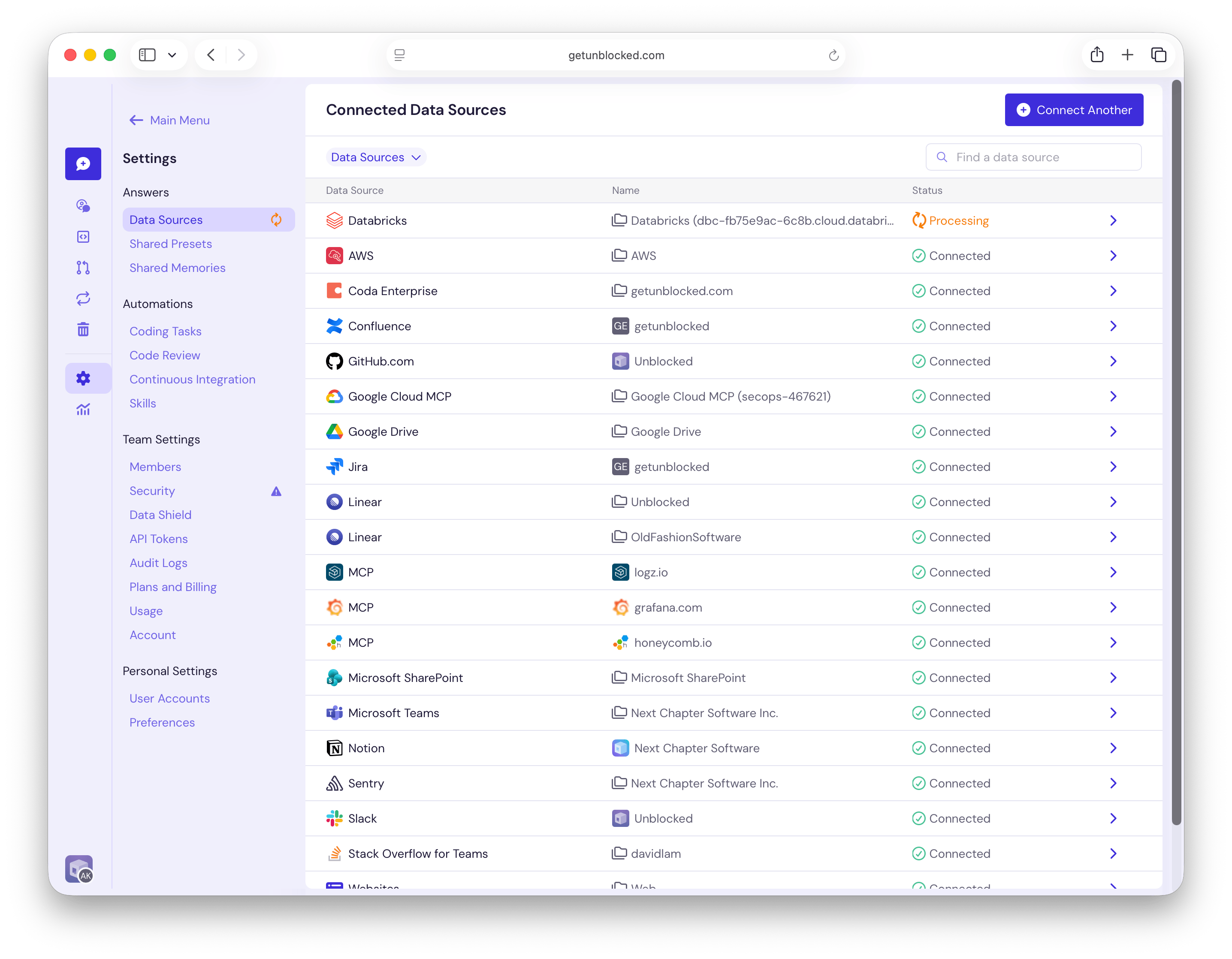The height and width of the screenshot is (959, 1232).
Task: Click the code bracket icon in rail
Action: pyautogui.click(x=83, y=236)
